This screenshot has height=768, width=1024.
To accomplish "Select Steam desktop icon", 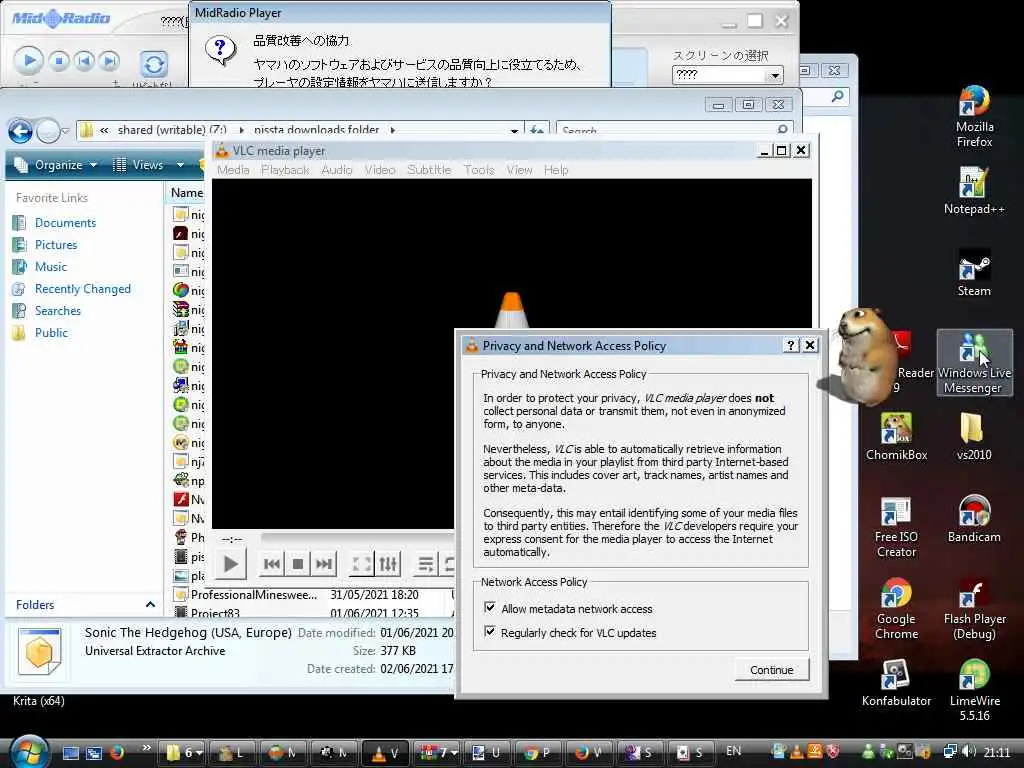I will coord(974,273).
